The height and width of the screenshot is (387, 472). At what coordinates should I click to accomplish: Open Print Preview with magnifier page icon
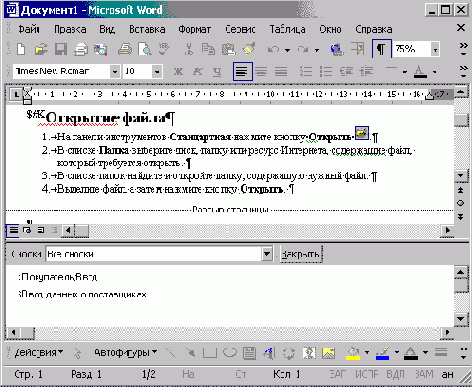[x=145, y=49]
